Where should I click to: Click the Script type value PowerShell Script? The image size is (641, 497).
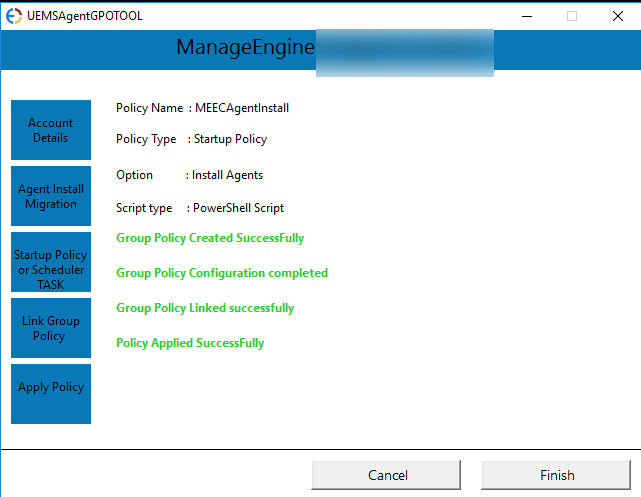coord(238,208)
